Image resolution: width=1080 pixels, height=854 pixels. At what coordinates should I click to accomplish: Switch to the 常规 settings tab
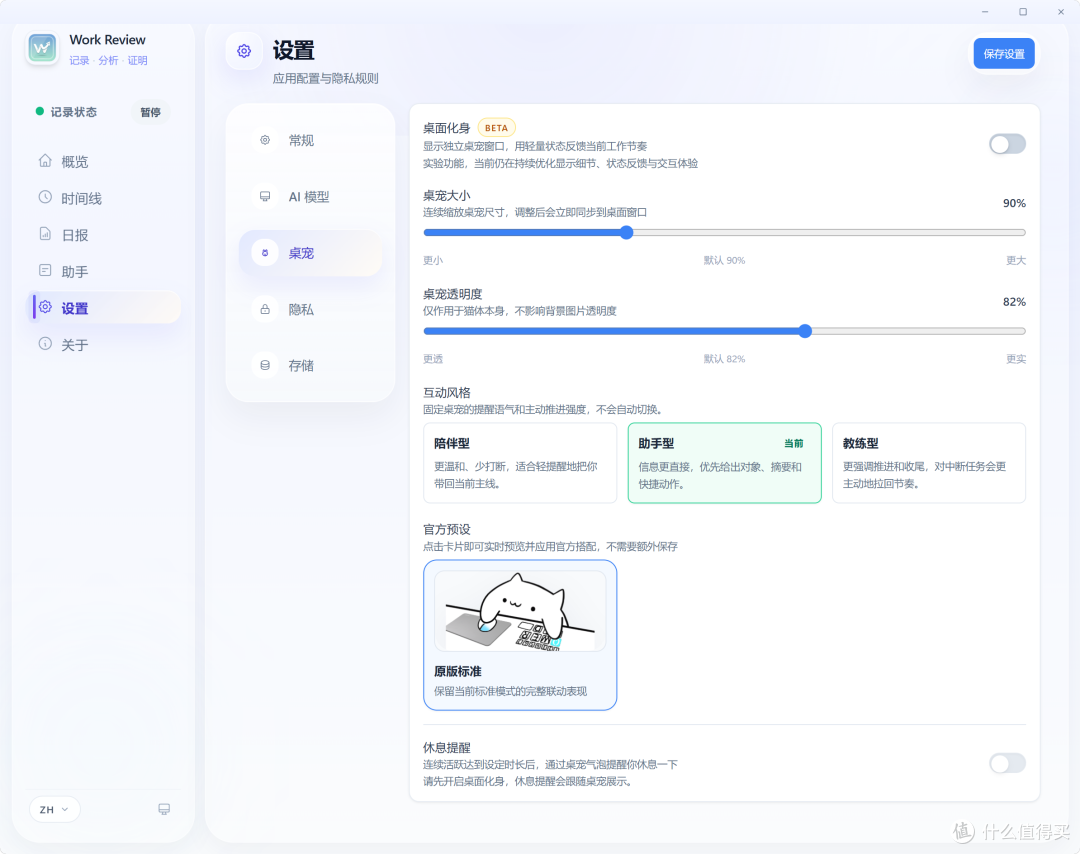point(310,140)
